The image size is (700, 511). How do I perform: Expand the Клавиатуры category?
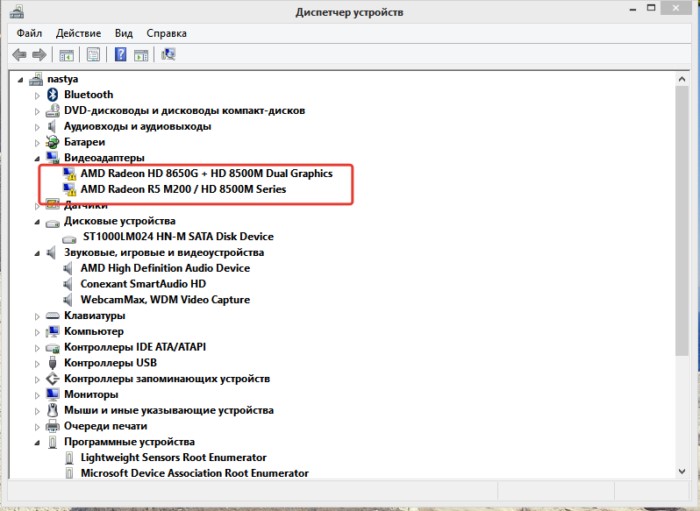[x=39, y=316]
